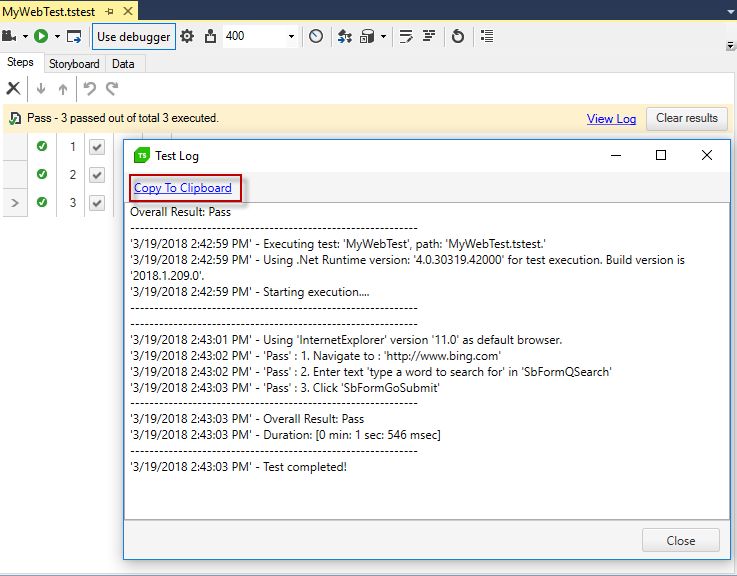Open test settings gear icon
Viewport: 737px width, 576px height.
point(187,36)
